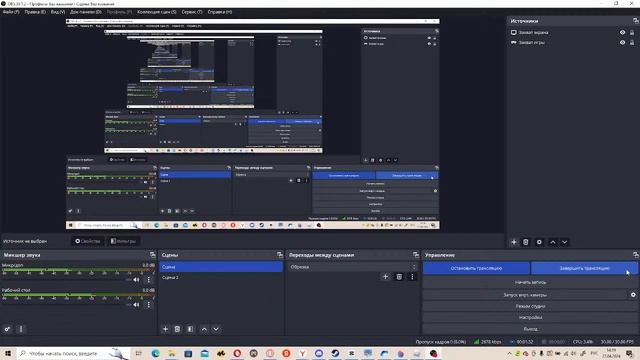Viewport: 640px width, 360px height.
Task: Toggle visibility of Захват игры source
Action: pos(622,42)
